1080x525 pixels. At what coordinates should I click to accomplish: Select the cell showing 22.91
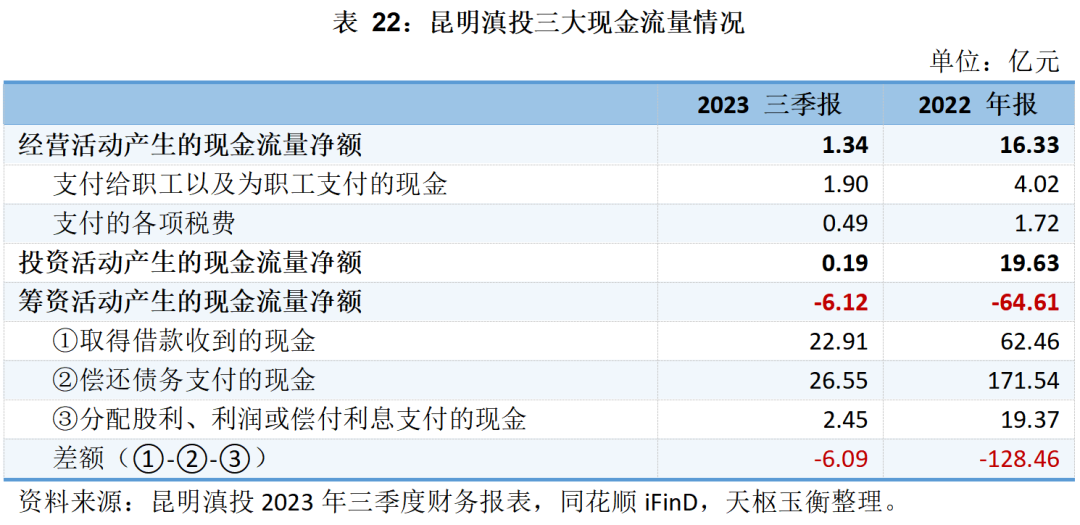[x=838, y=342]
